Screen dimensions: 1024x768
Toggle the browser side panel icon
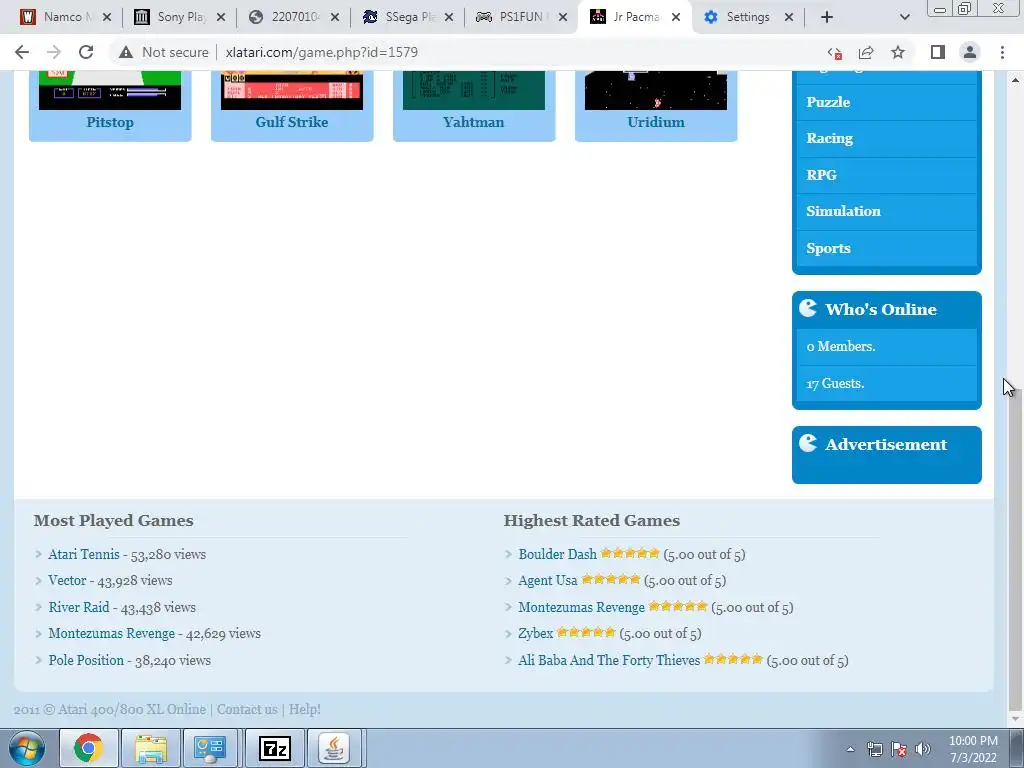click(938, 52)
